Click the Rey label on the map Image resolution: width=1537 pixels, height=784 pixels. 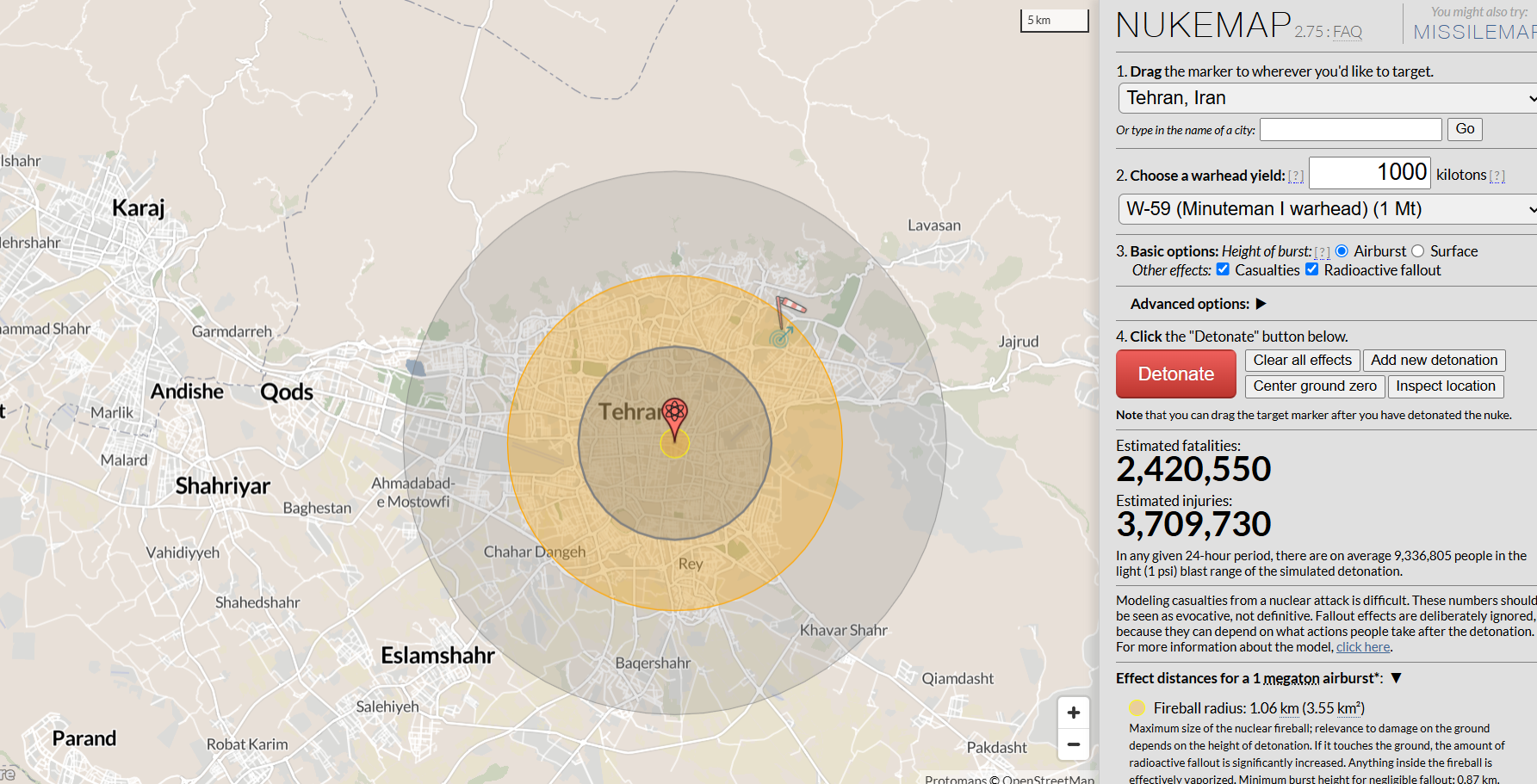[x=691, y=564]
